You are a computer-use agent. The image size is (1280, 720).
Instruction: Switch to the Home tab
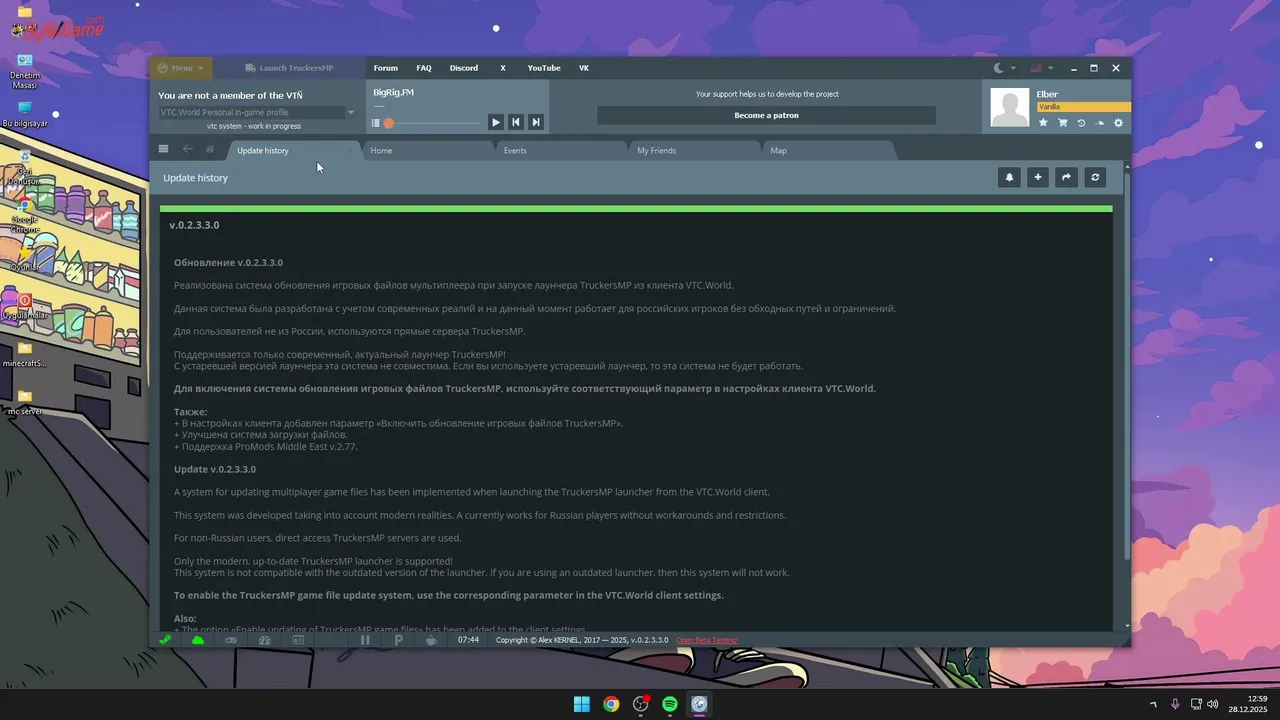point(427,150)
